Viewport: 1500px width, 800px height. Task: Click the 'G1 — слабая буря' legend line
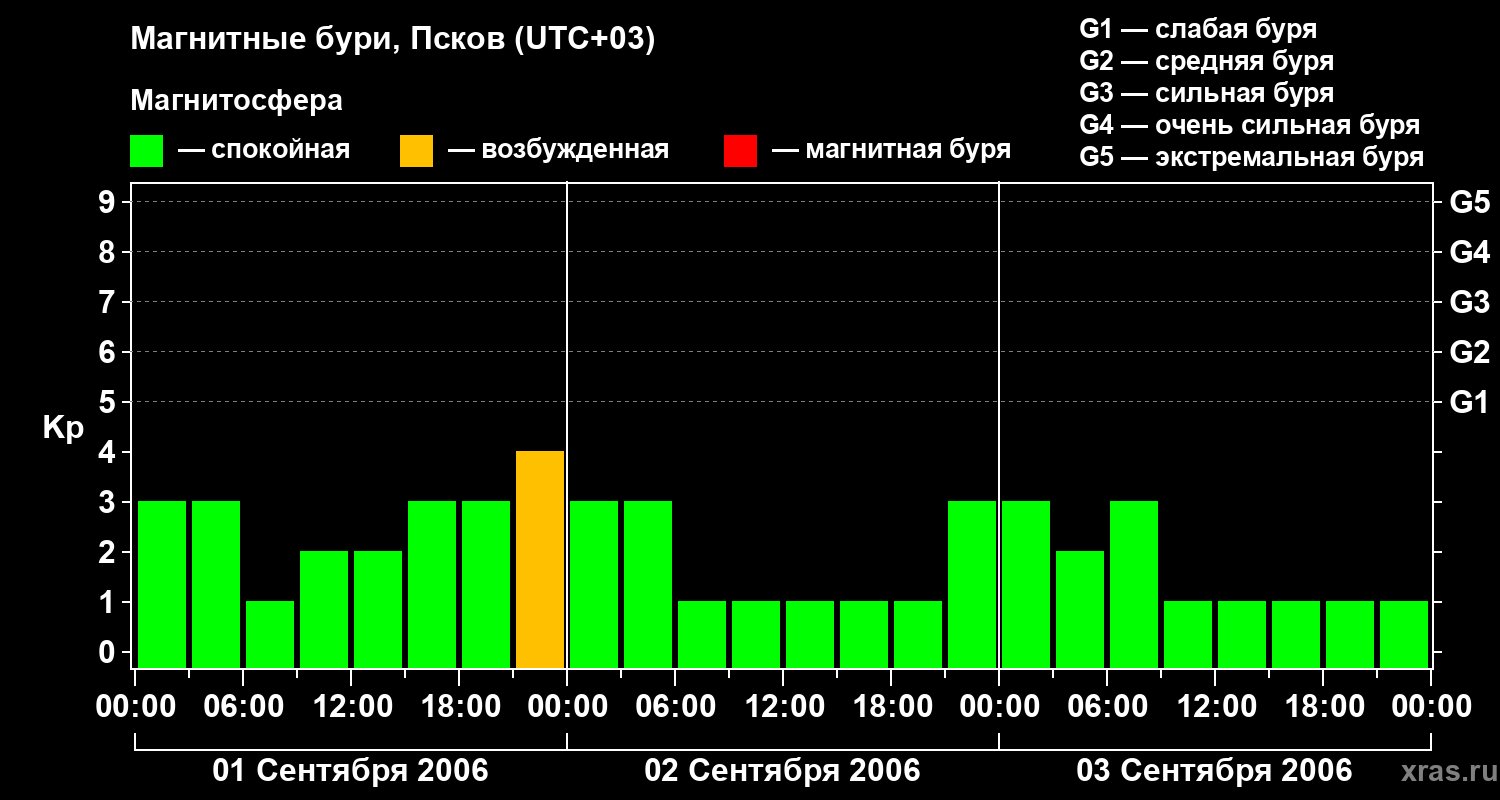pos(1198,29)
